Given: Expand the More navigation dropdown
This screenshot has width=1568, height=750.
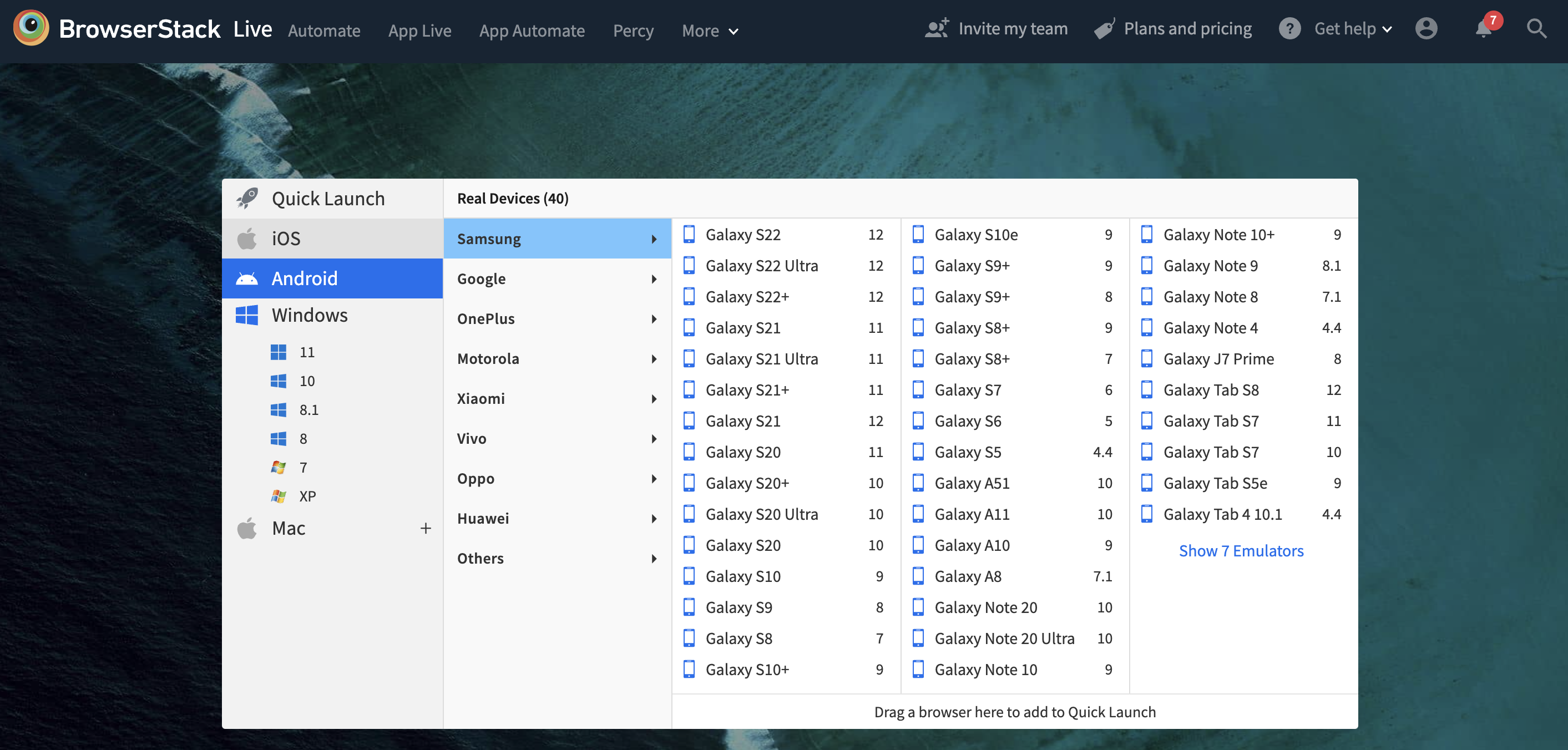Looking at the screenshot, I should 710,31.
